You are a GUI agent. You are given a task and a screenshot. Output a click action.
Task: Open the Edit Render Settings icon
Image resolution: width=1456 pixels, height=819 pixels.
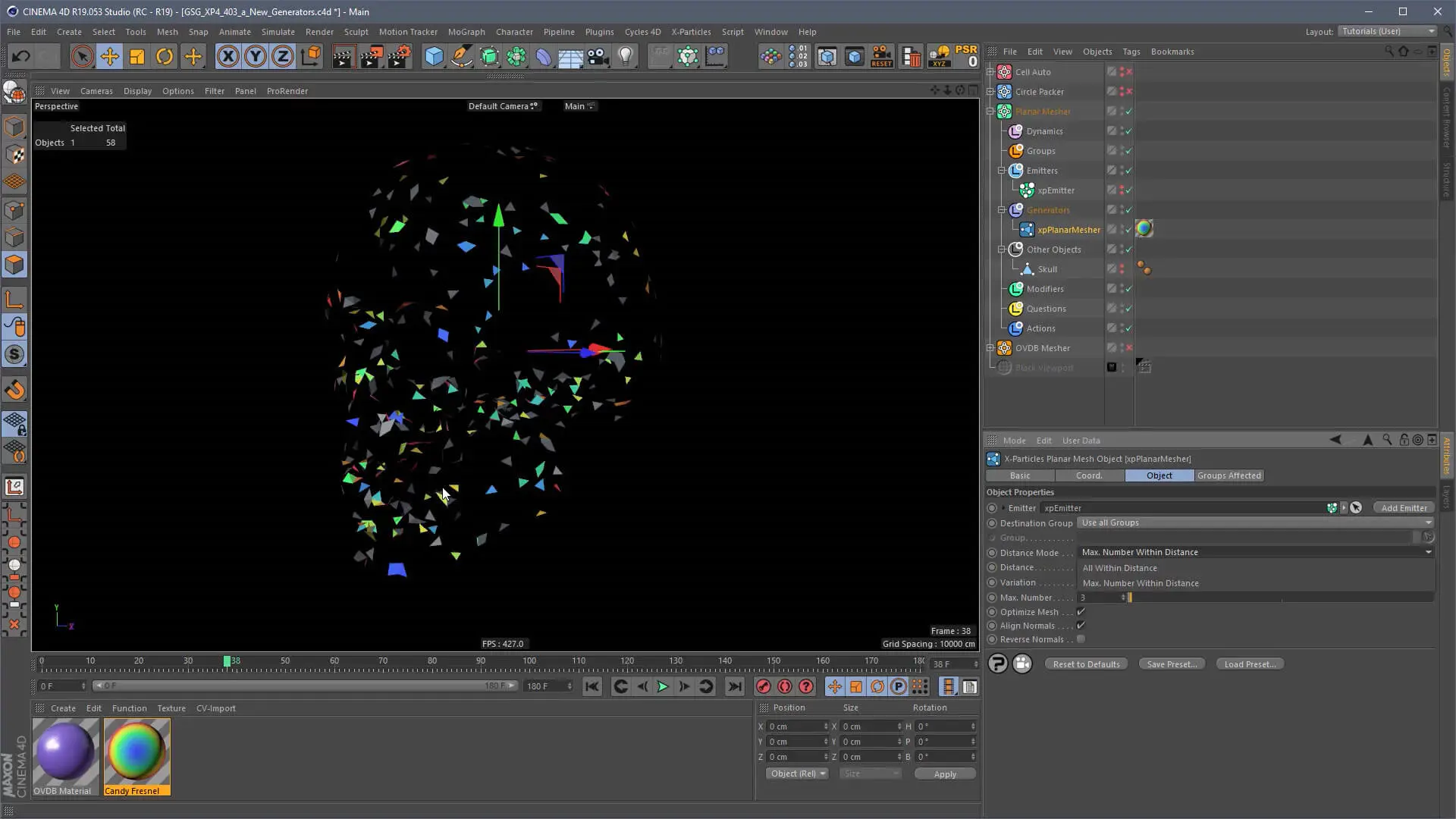(399, 56)
